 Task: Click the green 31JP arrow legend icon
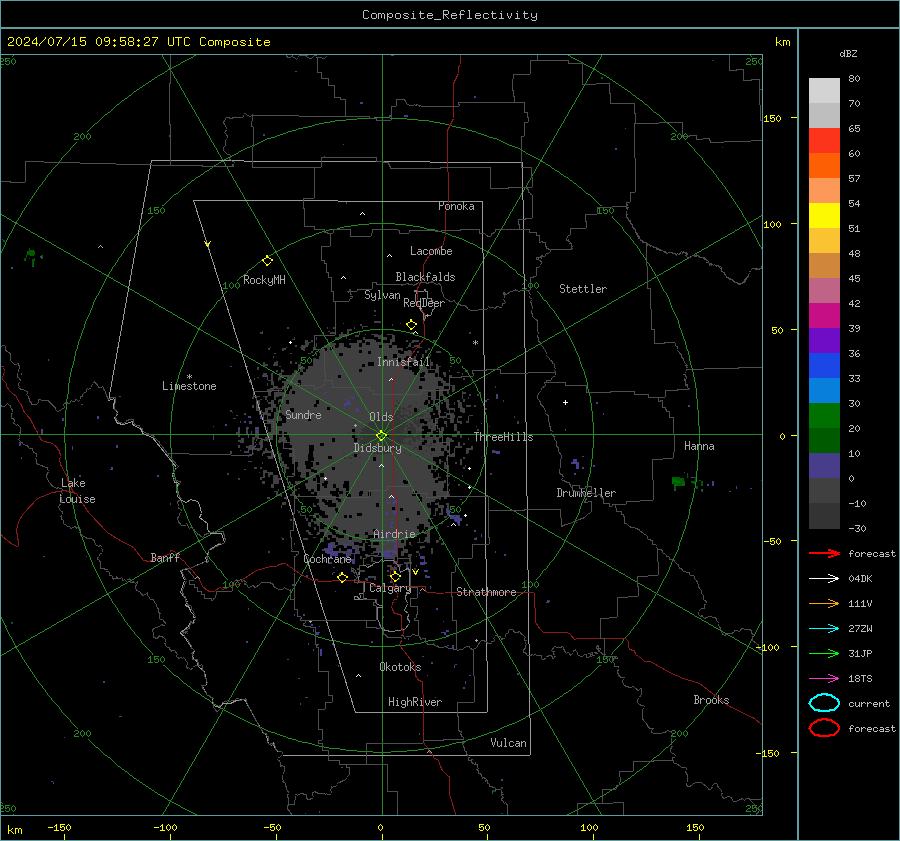click(824, 653)
